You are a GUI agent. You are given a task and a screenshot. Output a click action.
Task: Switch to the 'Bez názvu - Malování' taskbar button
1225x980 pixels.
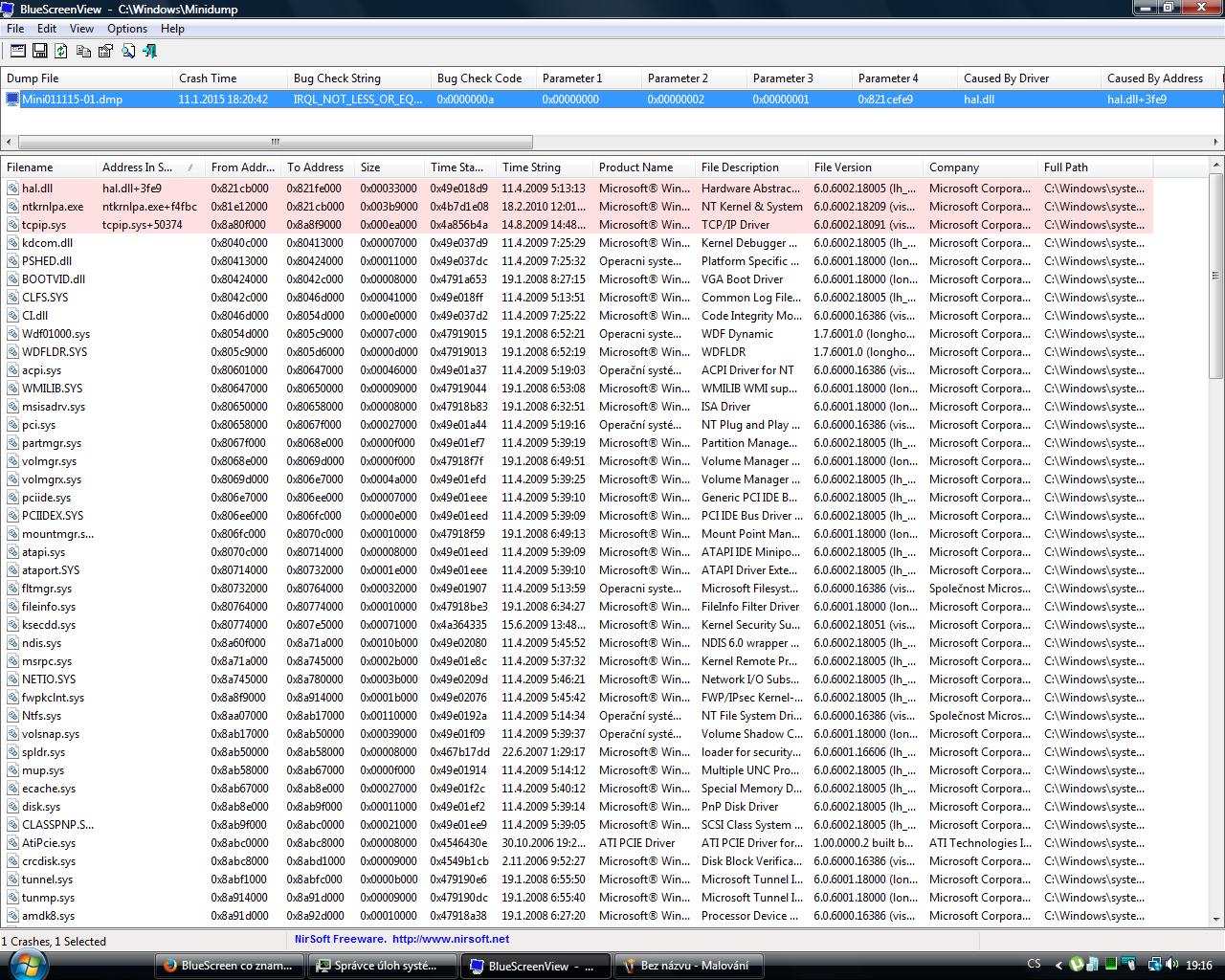click(691, 966)
